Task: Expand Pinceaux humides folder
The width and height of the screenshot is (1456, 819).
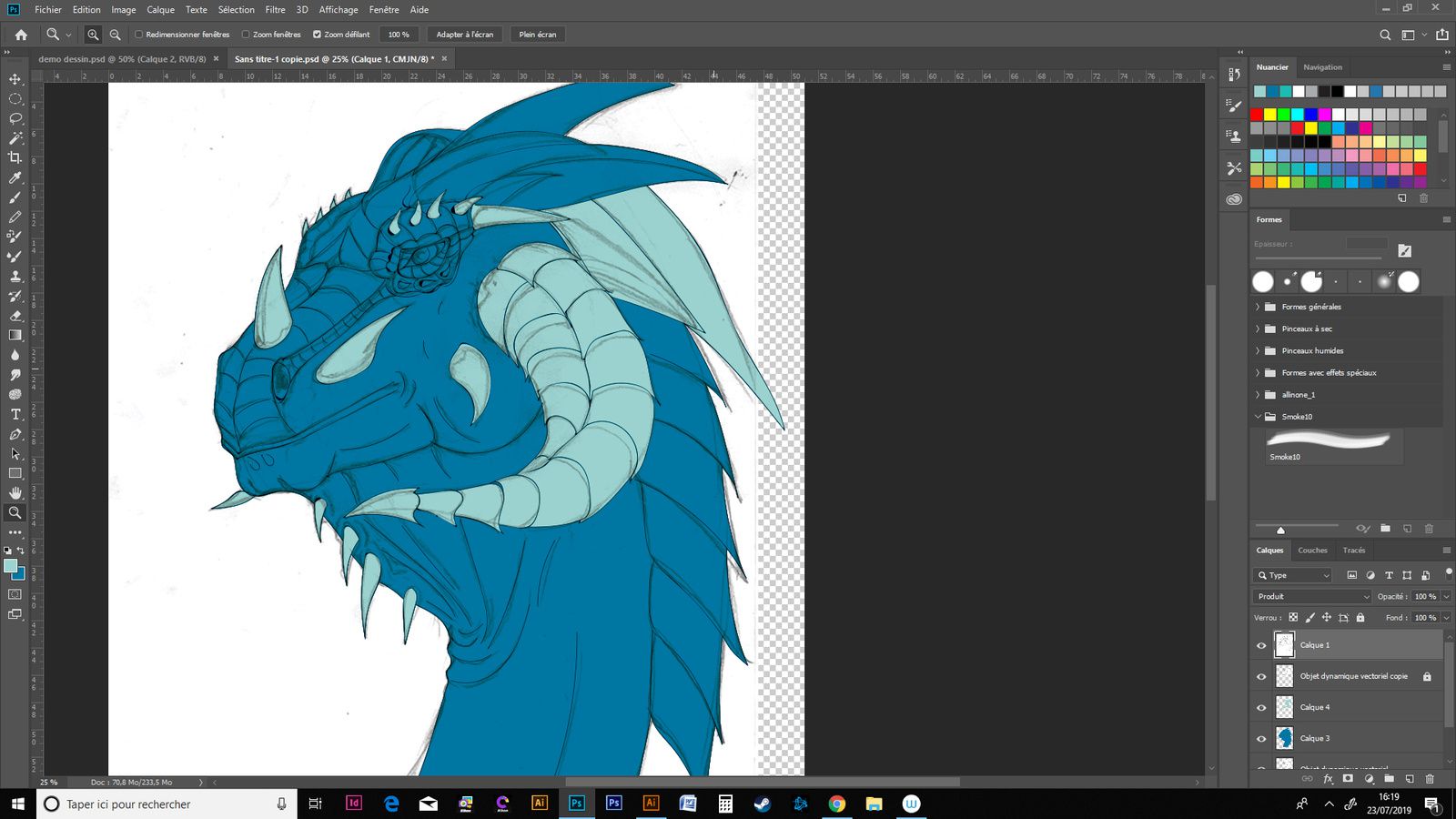Action: coord(1258,350)
